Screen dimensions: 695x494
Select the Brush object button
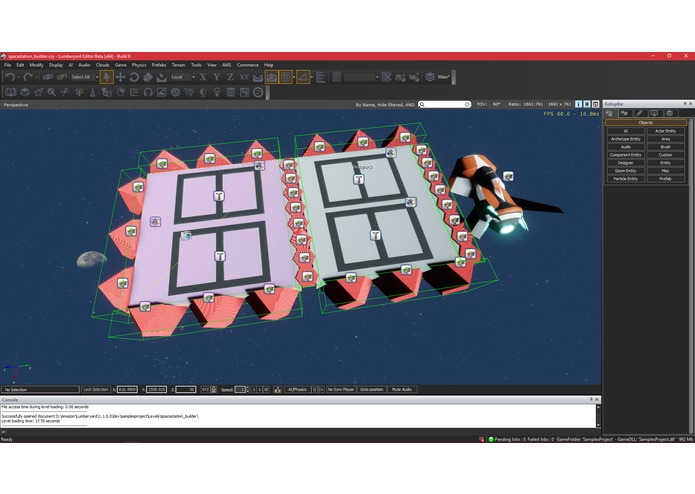point(665,147)
